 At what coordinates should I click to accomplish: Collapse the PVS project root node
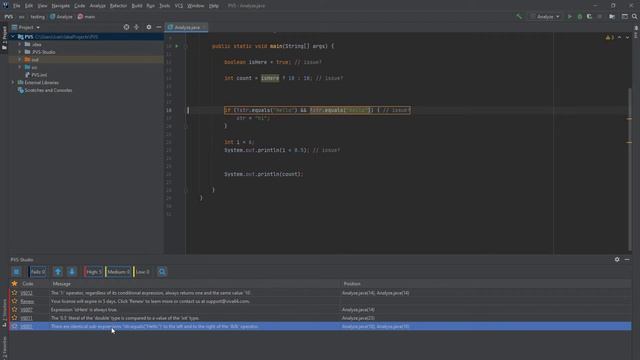(x=13, y=37)
